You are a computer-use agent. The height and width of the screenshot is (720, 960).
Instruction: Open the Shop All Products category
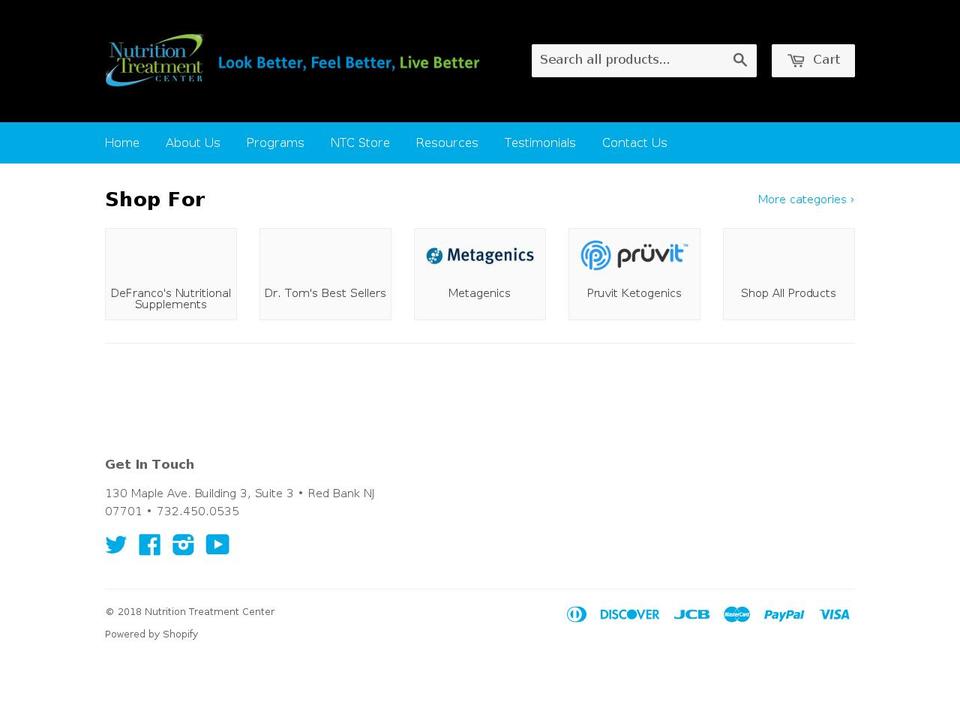(x=789, y=274)
